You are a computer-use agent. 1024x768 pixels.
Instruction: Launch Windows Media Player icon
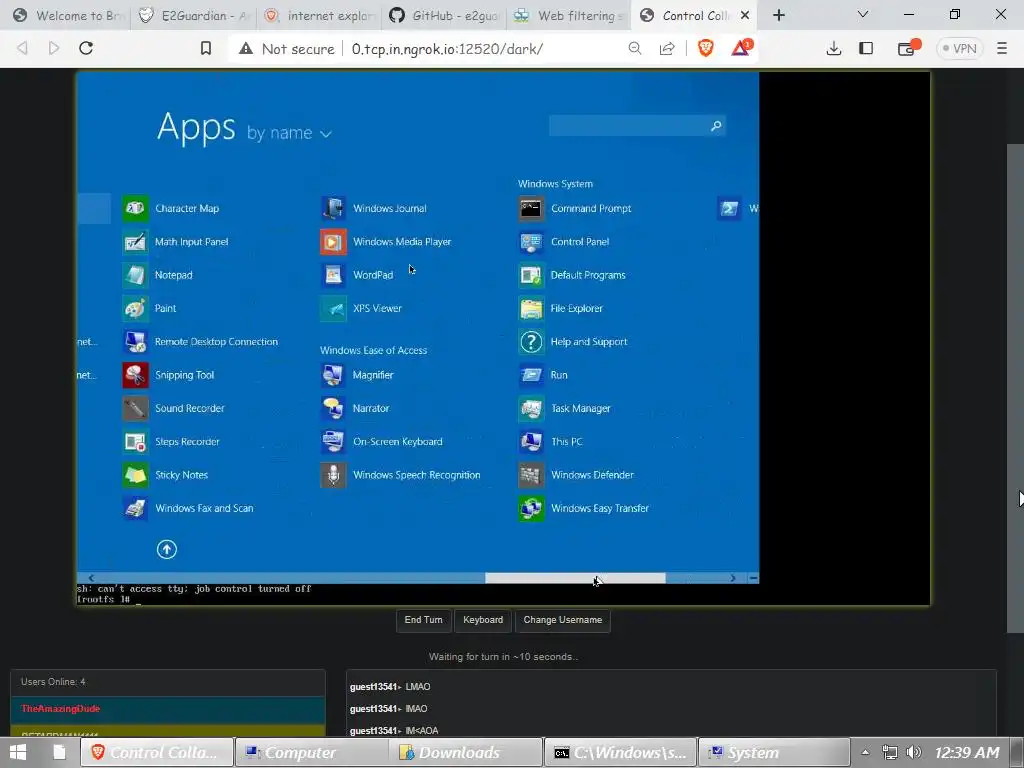[x=333, y=242]
